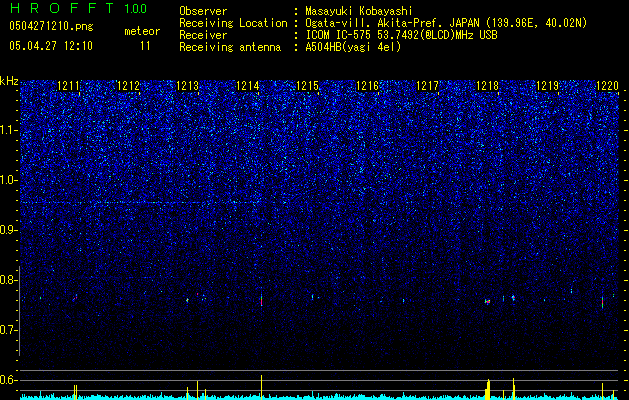Screen dimensions: 629x400
Task: Click the 1212 time marker
Action: pos(128,85)
